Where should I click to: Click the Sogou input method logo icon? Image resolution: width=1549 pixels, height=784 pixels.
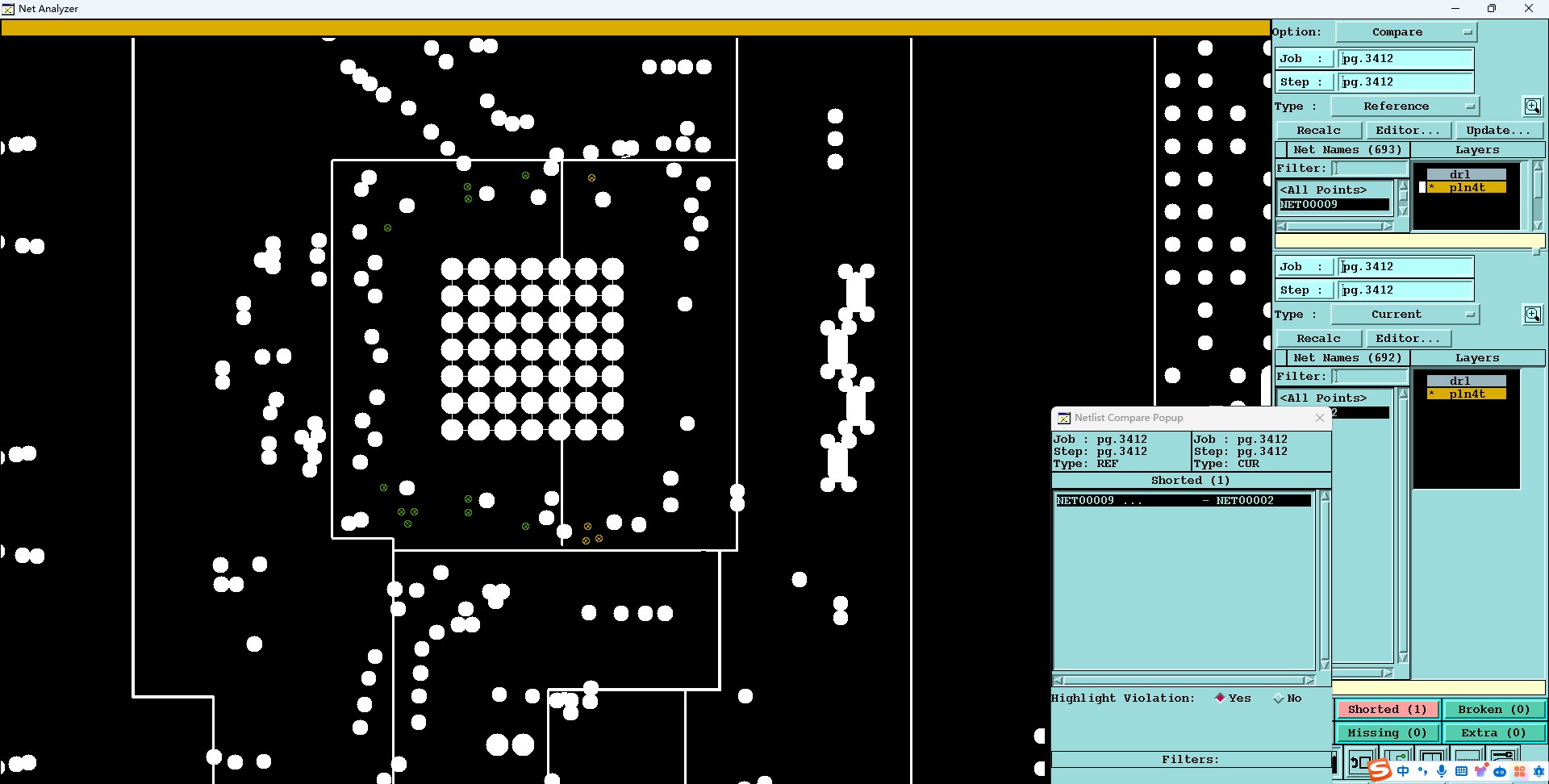[1380, 770]
